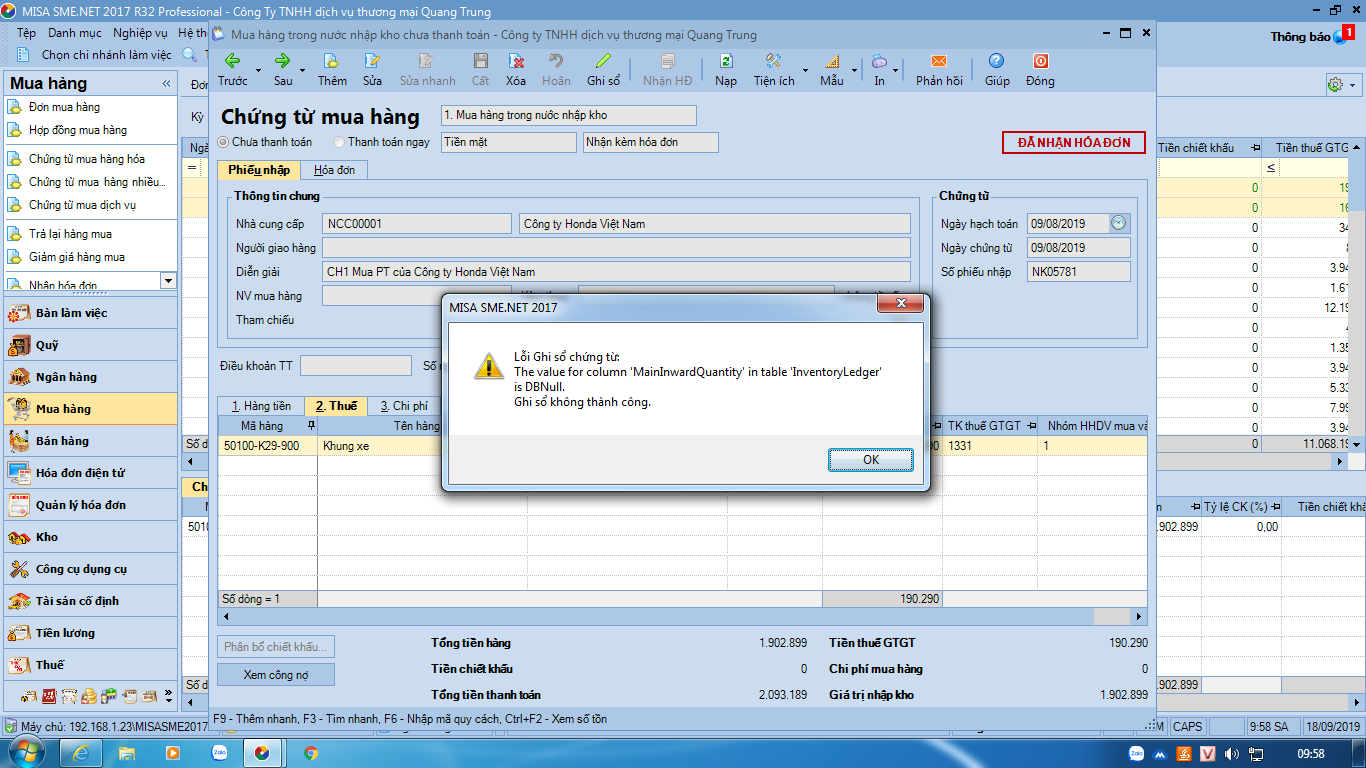Open the 2. Thuế tab

[336, 406]
